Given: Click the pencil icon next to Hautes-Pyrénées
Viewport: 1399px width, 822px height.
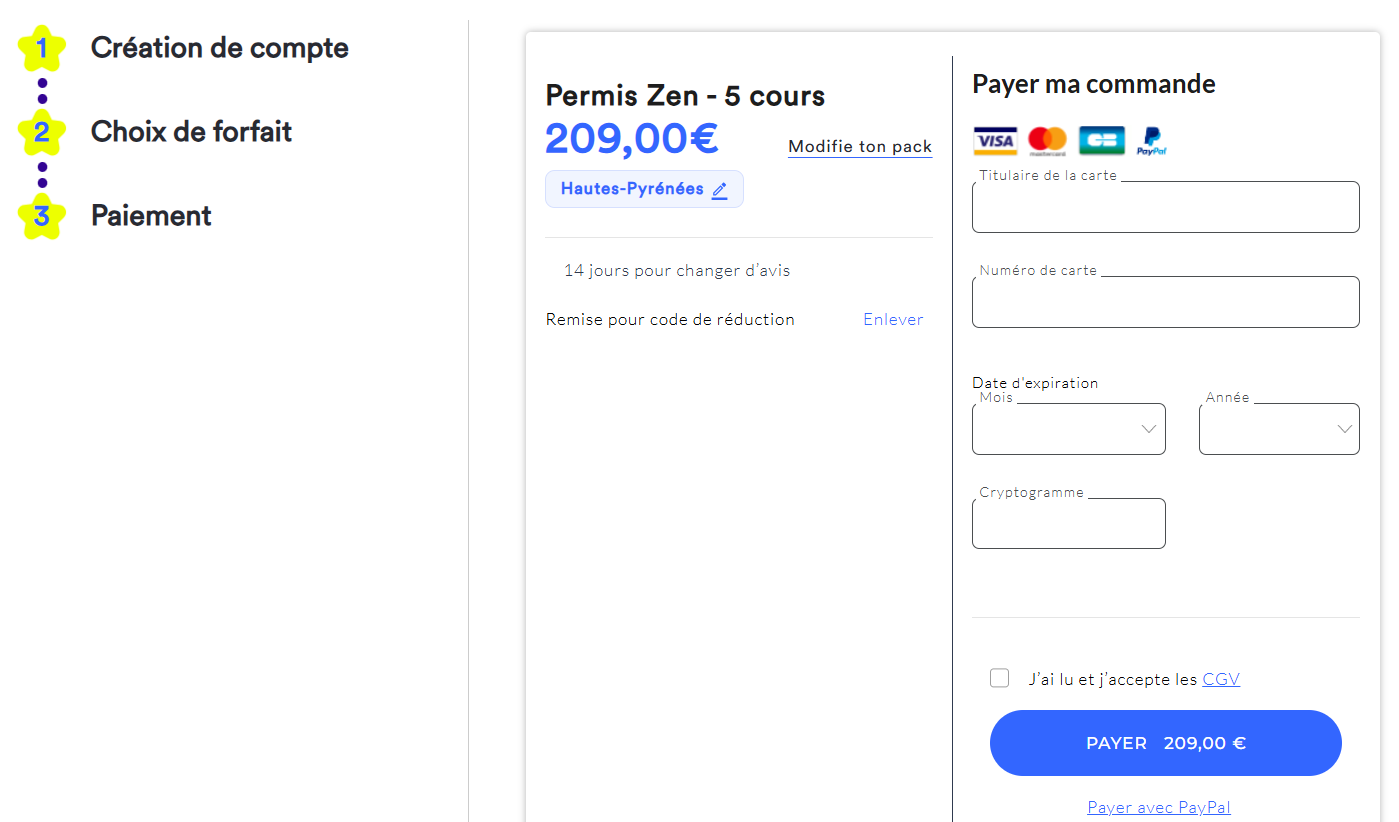Looking at the screenshot, I should coord(719,189).
